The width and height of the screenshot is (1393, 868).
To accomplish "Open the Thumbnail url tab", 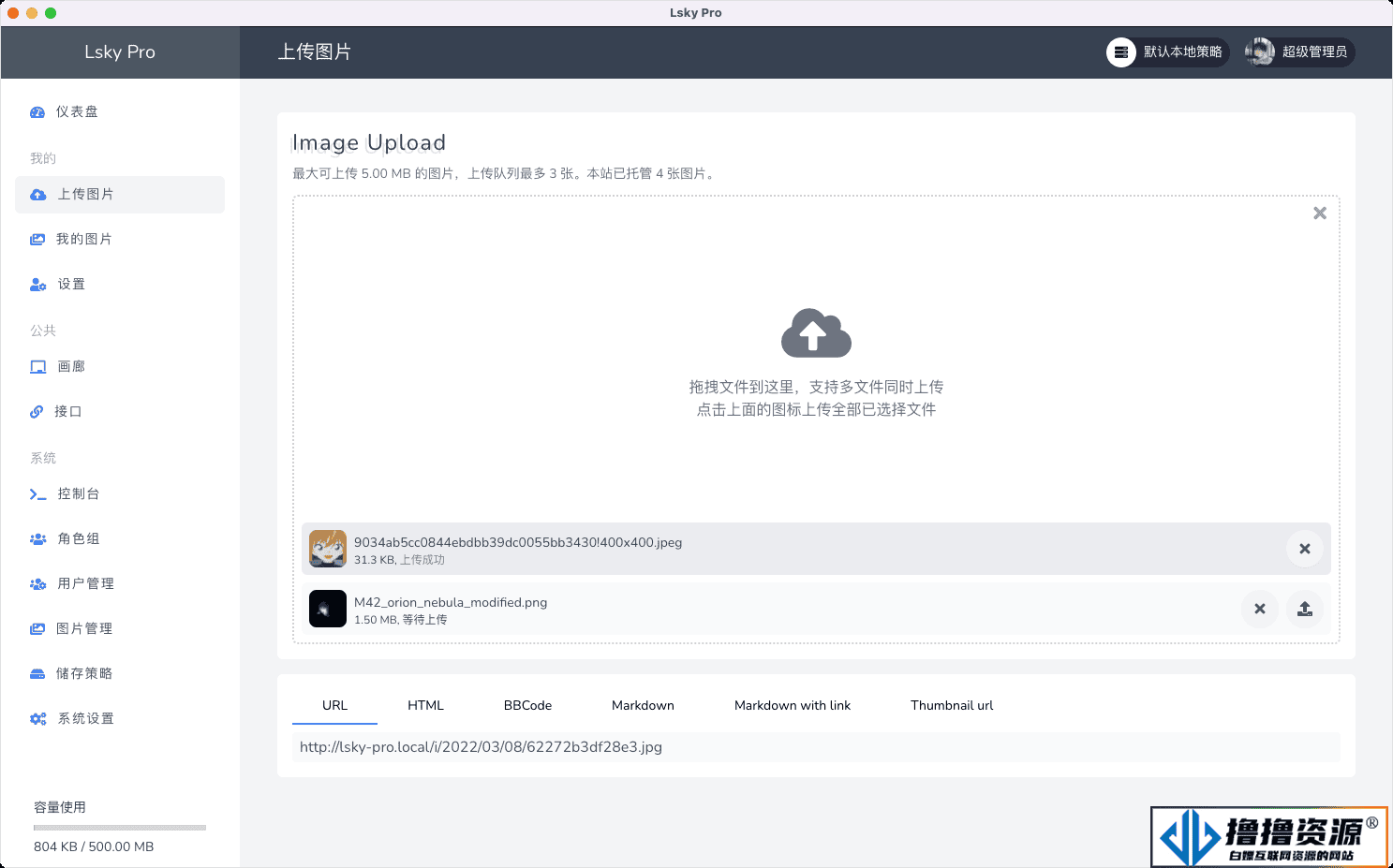I will click(952, 706).
